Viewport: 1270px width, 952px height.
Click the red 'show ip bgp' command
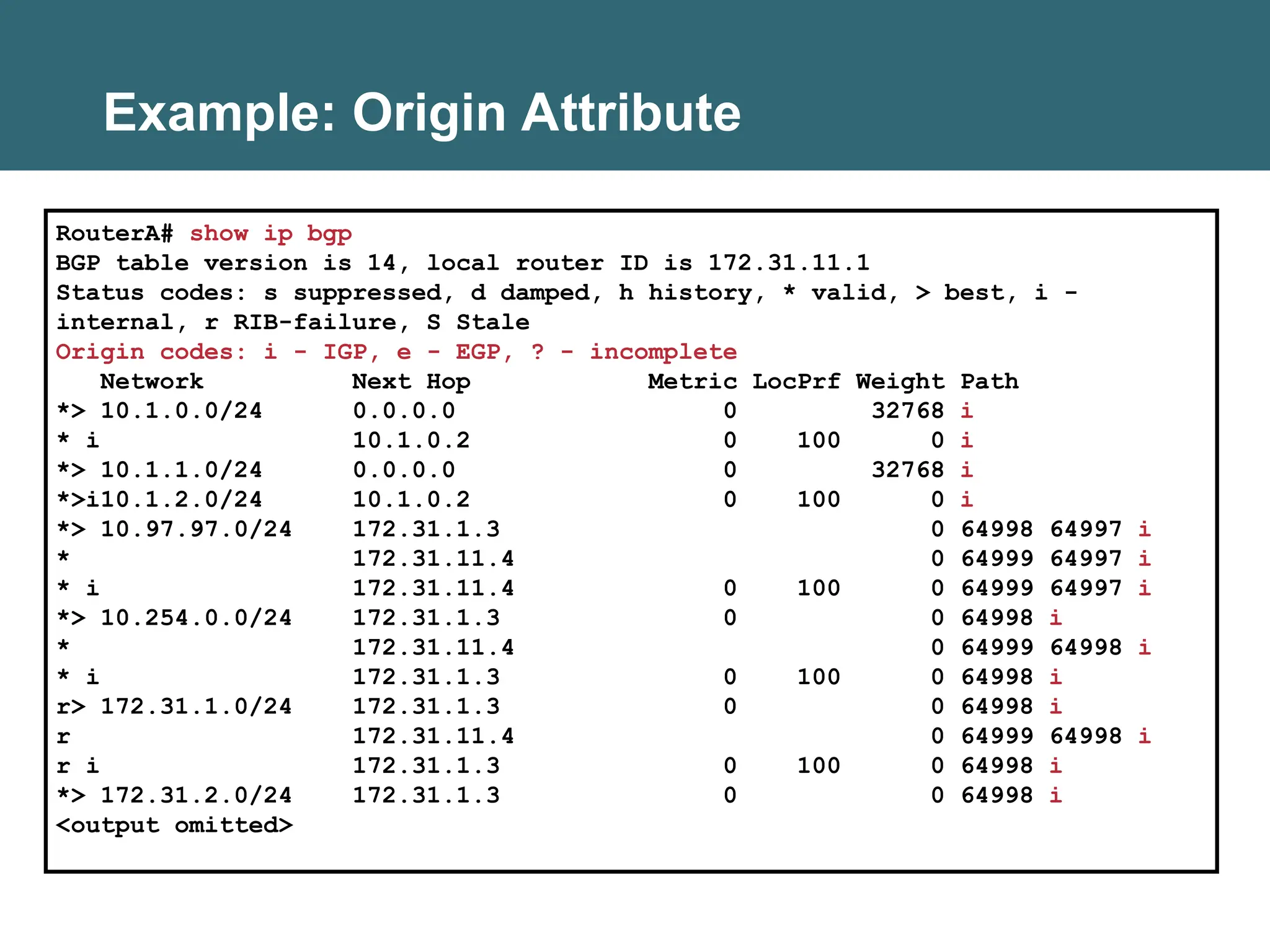pos(270,234)
